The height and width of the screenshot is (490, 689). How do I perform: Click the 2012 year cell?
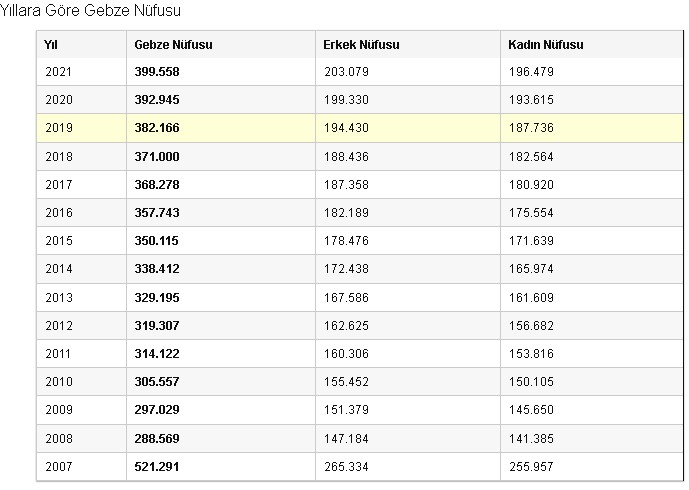coord(60,325)
